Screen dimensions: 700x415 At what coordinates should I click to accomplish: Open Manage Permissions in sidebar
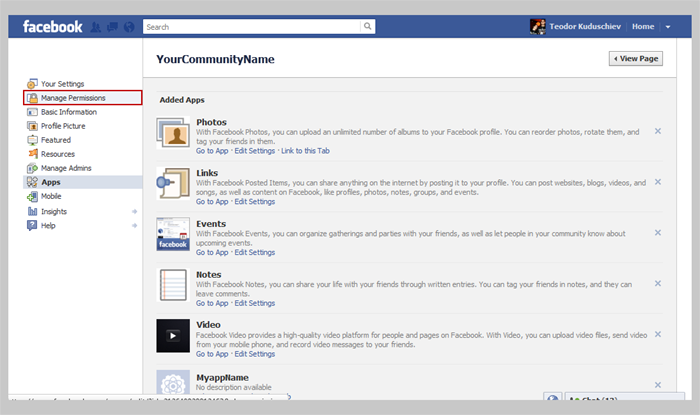click(x=73, y=98)
